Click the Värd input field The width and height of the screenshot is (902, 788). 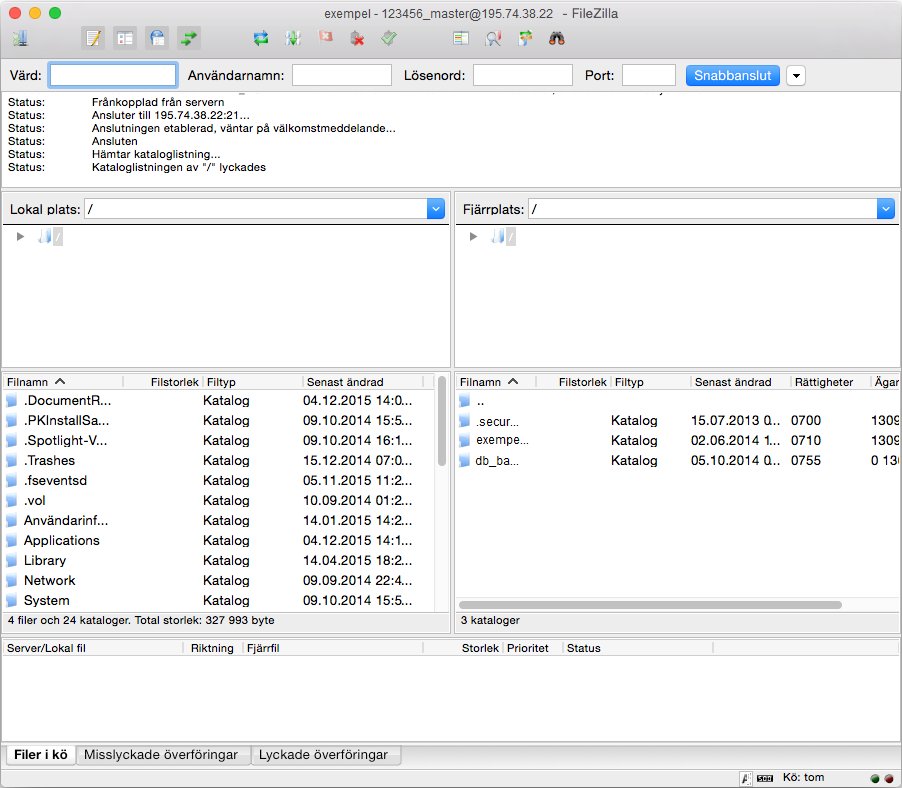(x=113, y=75)
